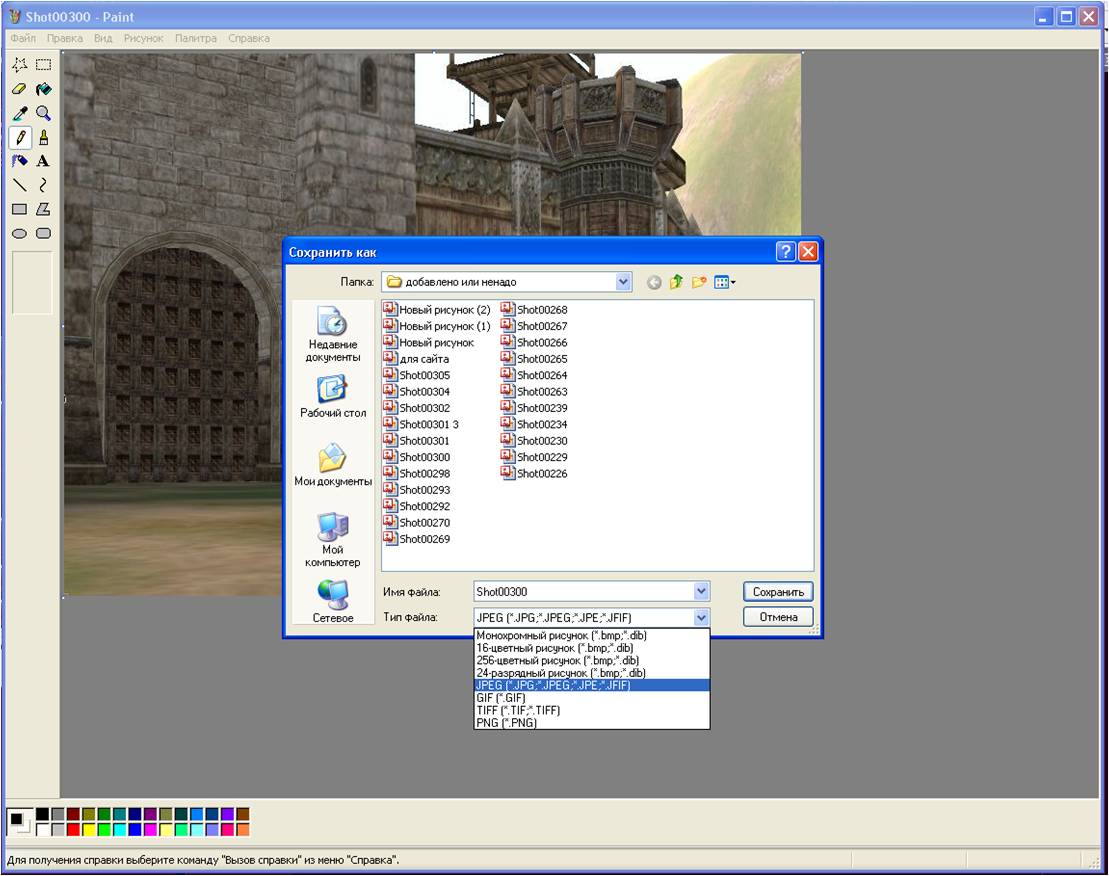Image resolution: width=1109 pixels, height=876 pixels.
Task: Select the Polygon tool
Action: click(44, 209)
